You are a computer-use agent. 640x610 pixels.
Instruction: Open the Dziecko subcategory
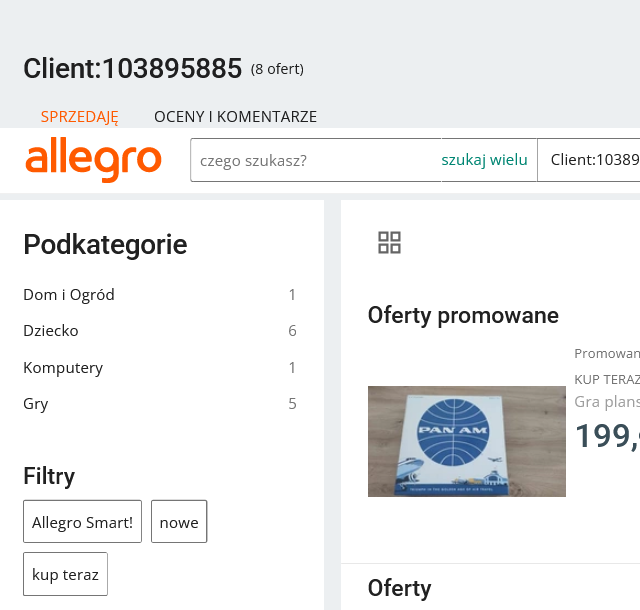pyautogui.click(x=51, y=331)
